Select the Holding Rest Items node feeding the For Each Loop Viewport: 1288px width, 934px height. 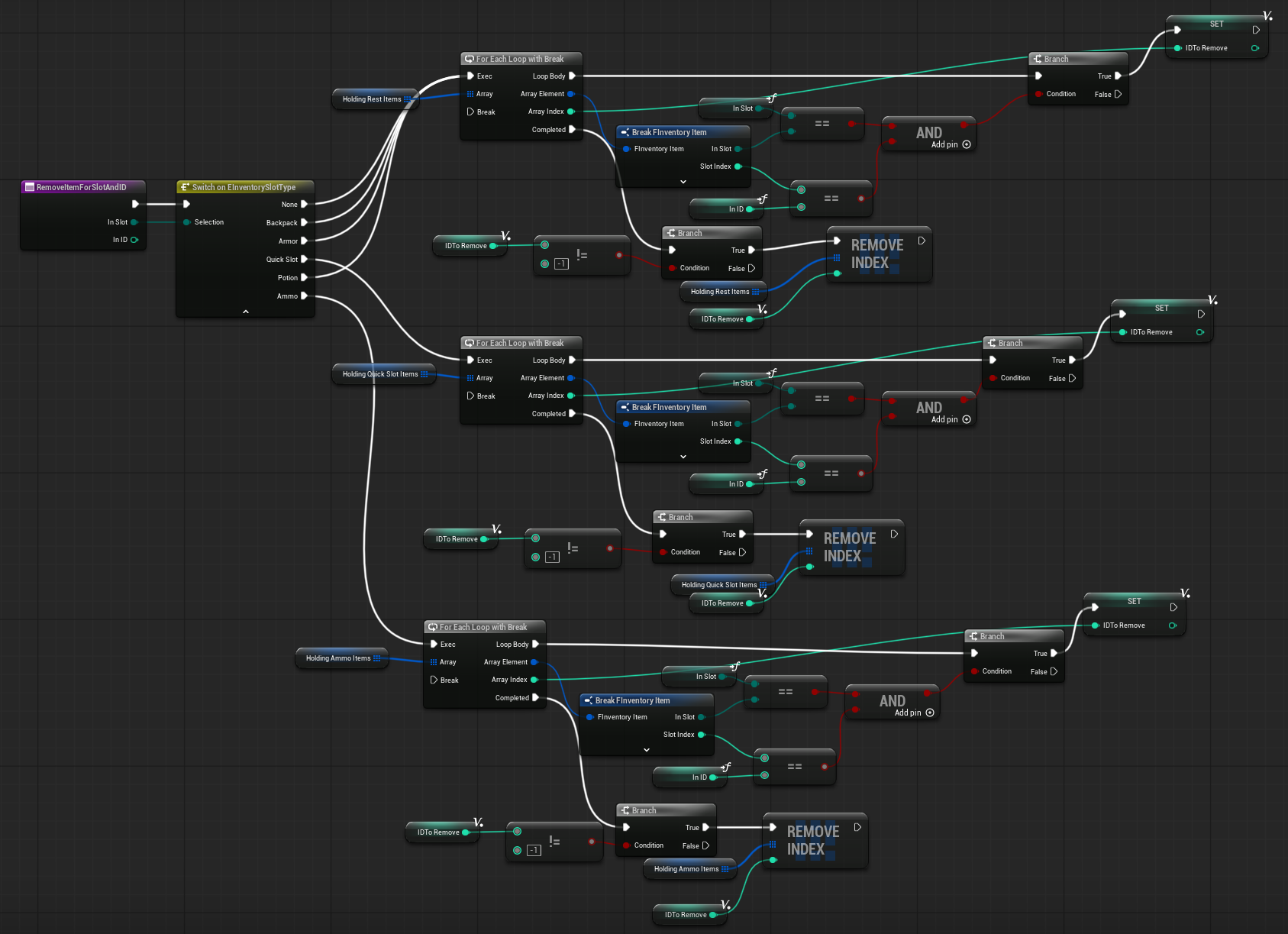click(372, 99)
